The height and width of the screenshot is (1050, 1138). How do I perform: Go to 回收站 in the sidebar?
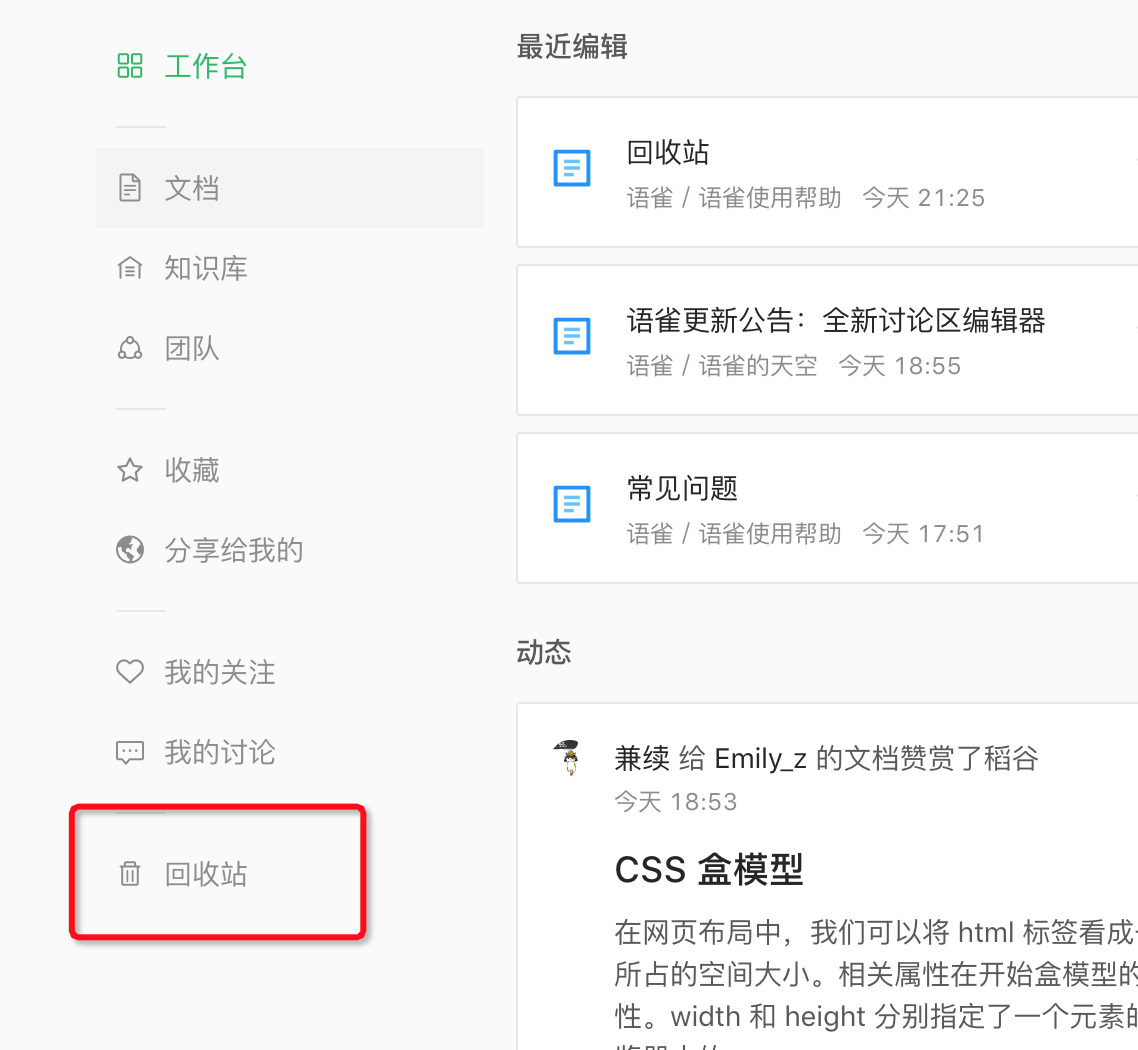(206, 874)
